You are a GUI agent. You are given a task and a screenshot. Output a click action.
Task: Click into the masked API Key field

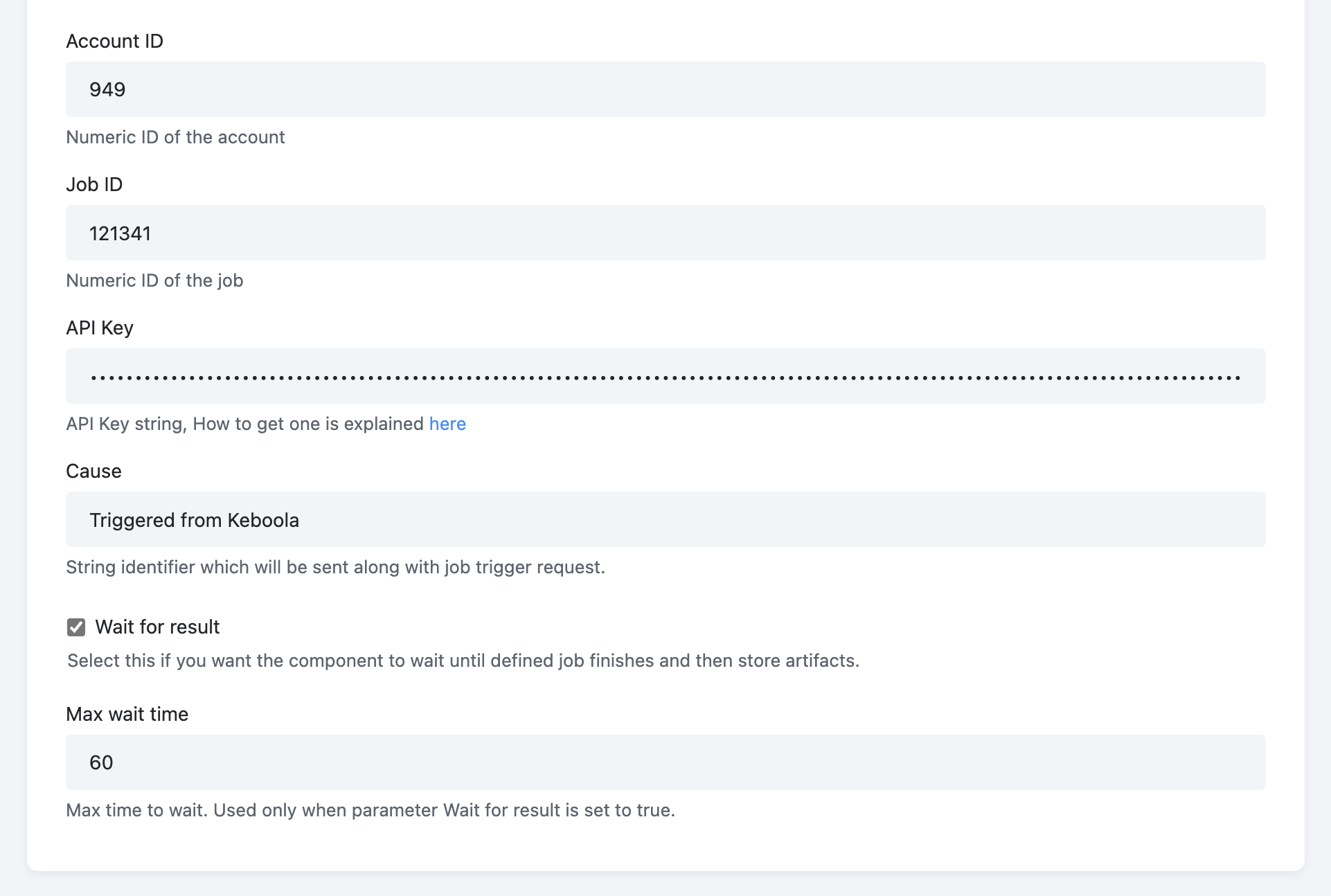point(665,376)
